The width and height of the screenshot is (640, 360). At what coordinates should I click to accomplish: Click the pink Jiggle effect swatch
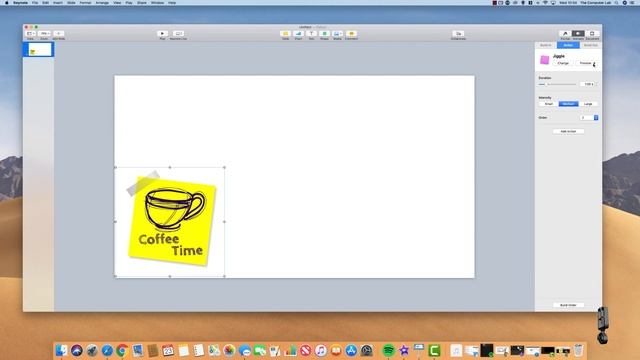click(x=544, y=60)
